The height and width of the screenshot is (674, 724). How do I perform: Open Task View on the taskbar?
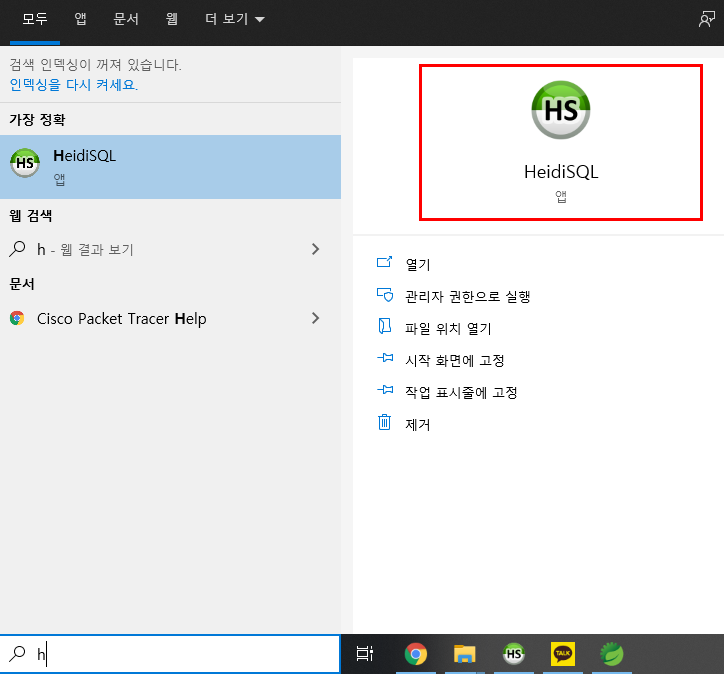click(365, 654)
